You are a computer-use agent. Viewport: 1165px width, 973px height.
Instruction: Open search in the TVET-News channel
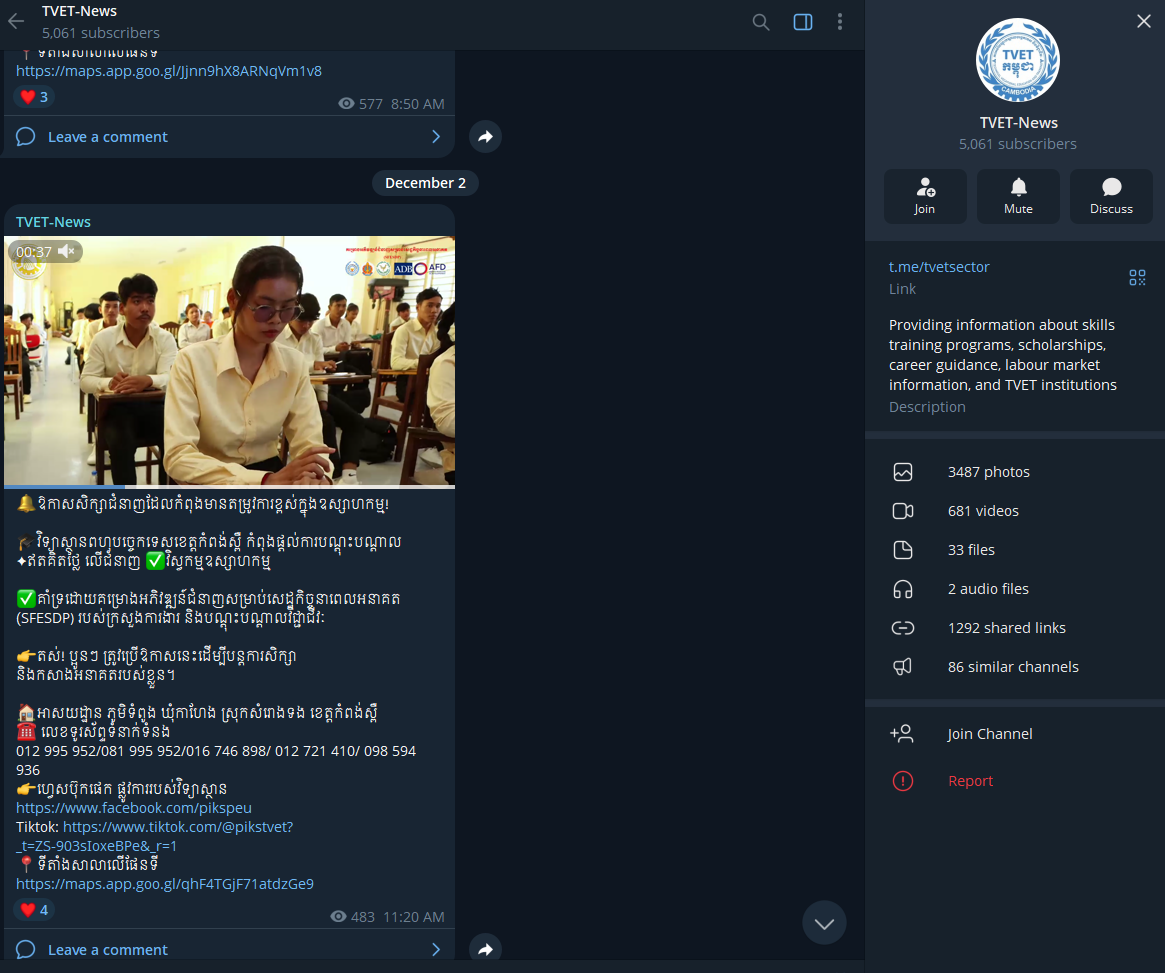[761, 22]
